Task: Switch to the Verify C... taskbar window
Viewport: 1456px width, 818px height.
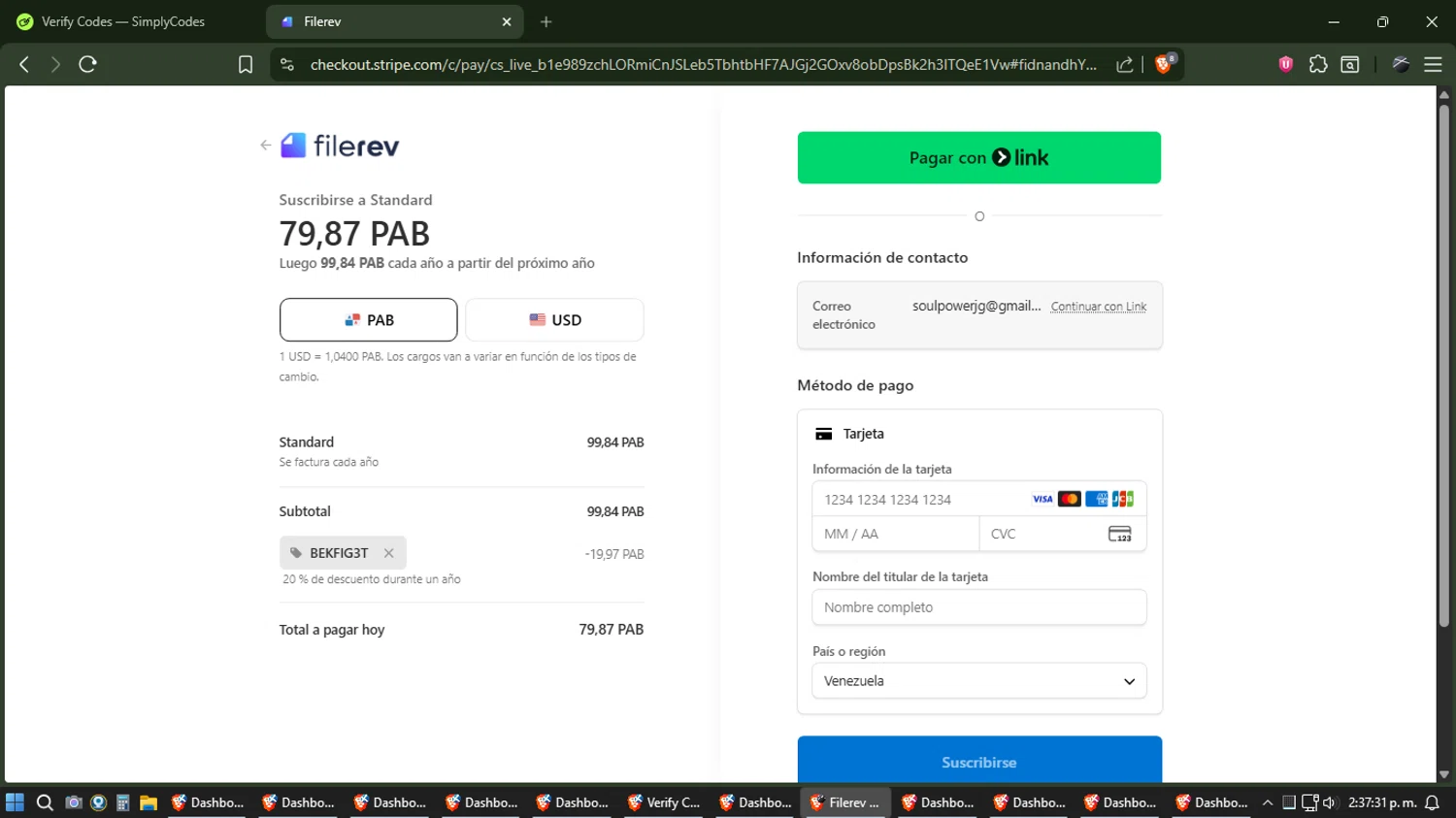Action: [664, 802]
